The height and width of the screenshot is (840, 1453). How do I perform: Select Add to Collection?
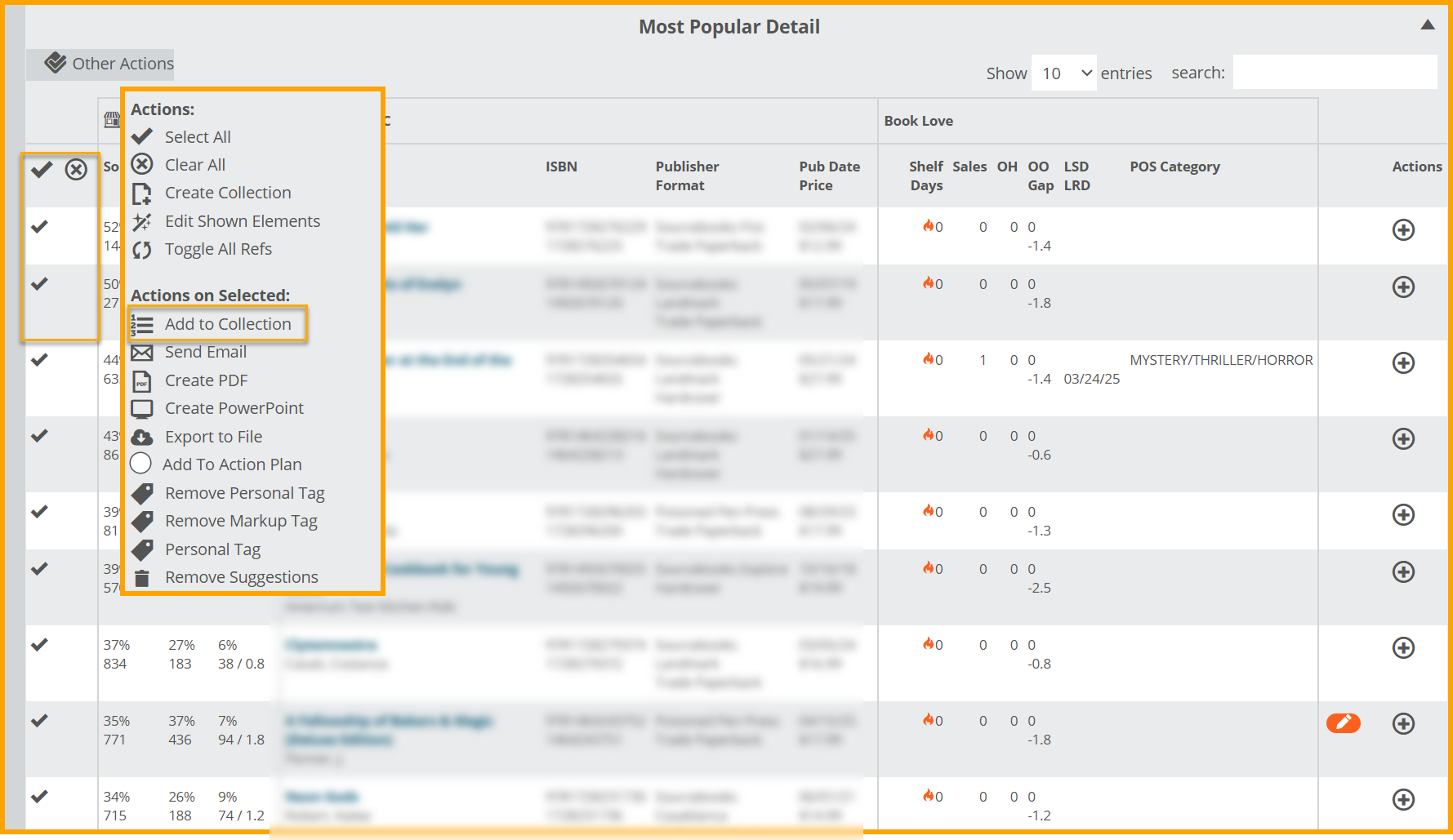pos(218,324)
